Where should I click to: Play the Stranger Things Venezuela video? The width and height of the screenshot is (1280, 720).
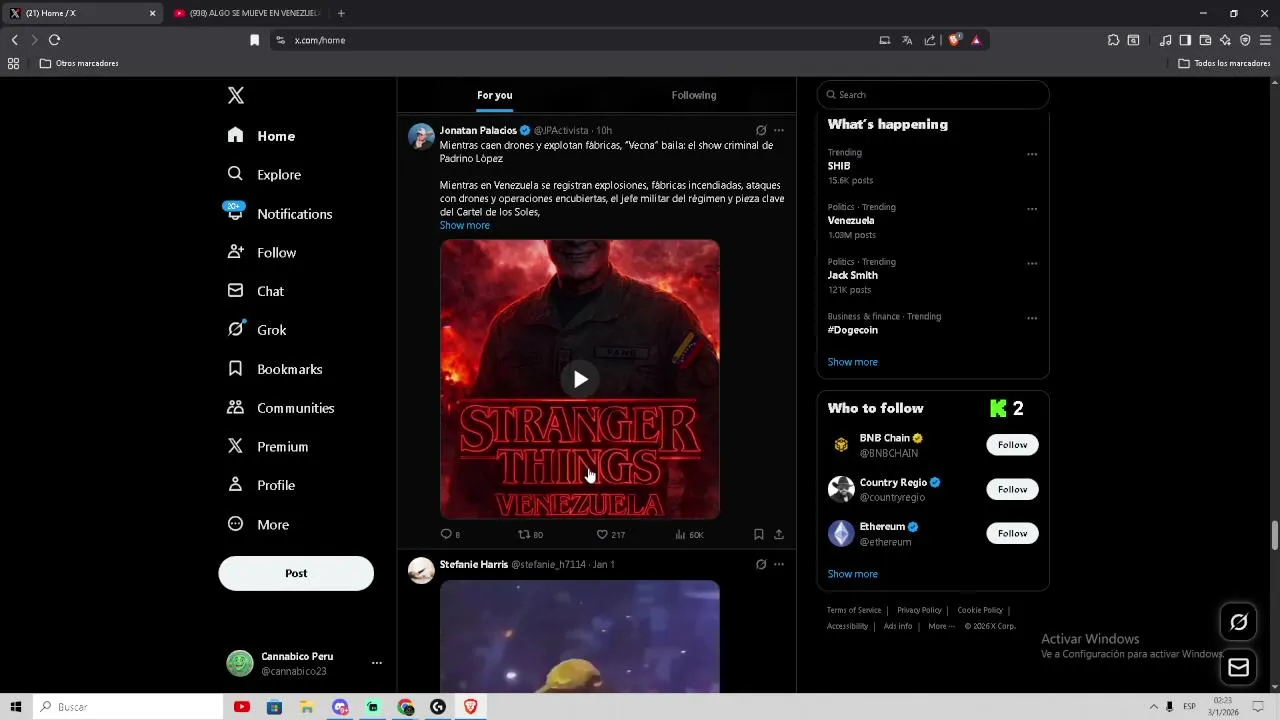click(580, 379)
